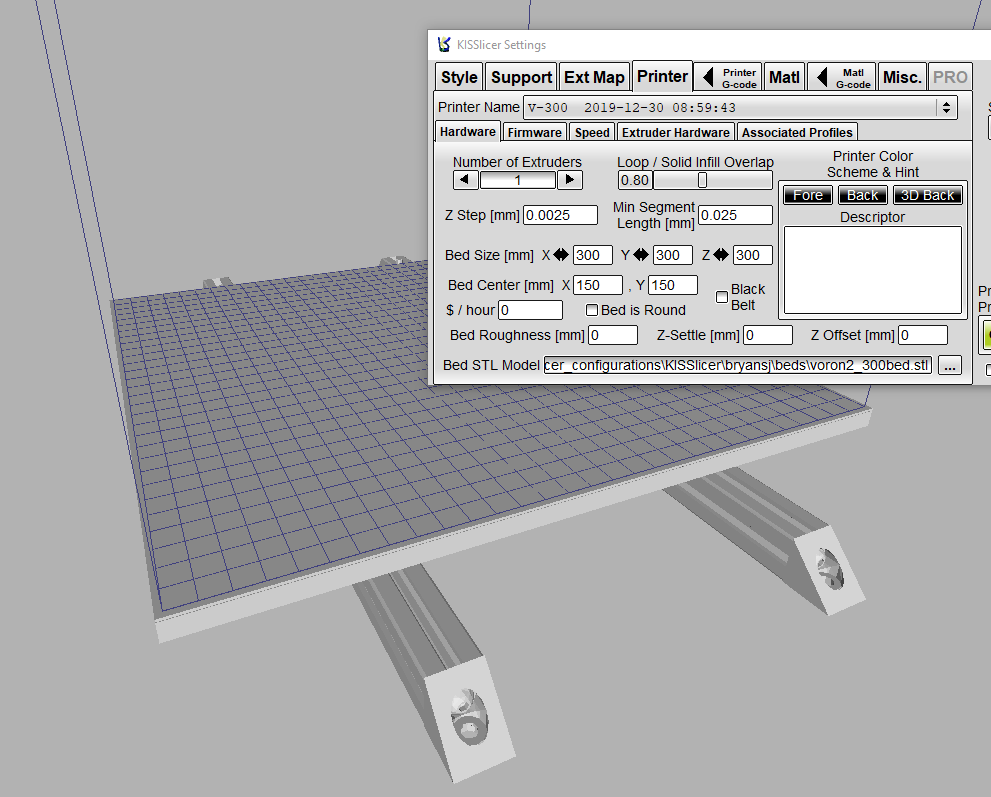Switch to the Firmware tab
The width and height of the screenshot is (991, 797).
[534, 131]
